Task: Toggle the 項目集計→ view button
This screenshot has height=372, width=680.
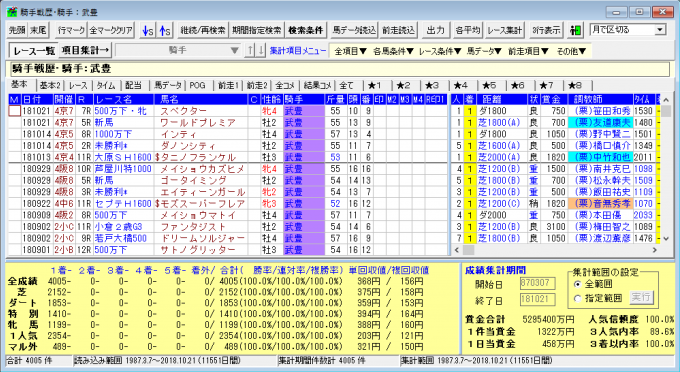Action: (85, 50)
